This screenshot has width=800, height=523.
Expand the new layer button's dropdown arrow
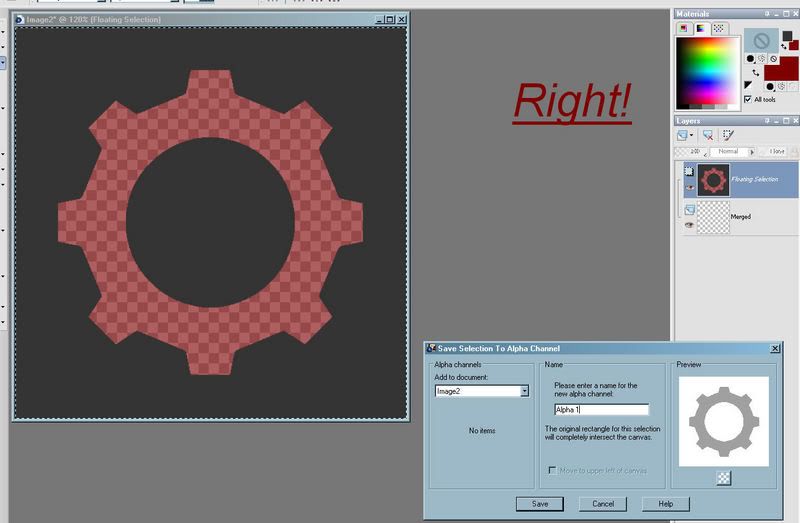692,134
